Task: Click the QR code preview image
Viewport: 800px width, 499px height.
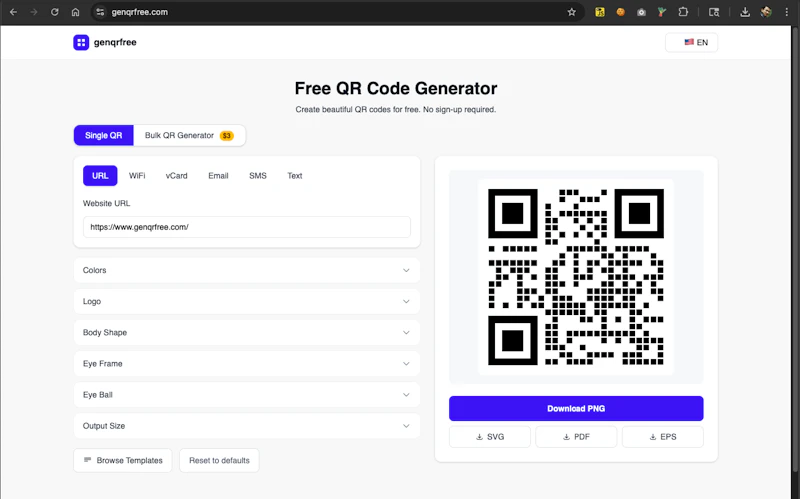Action: 576,277
